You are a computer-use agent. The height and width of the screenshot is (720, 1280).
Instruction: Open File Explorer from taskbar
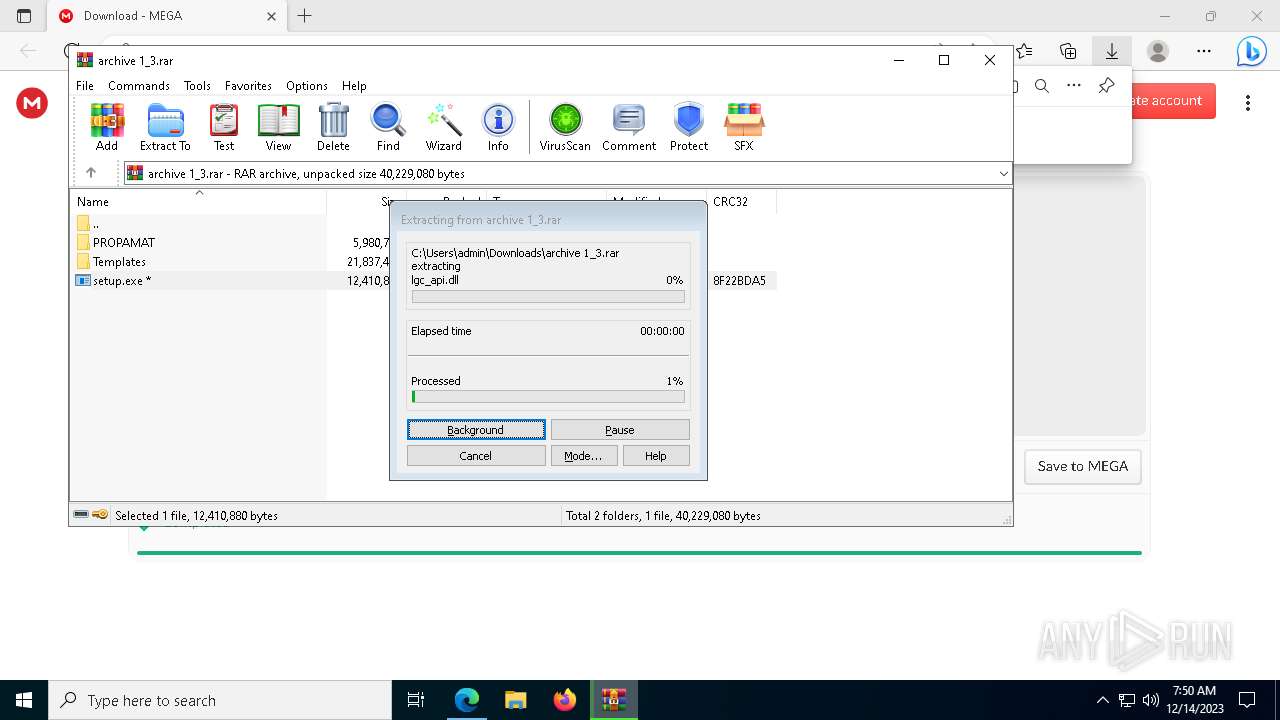point(516,700)
